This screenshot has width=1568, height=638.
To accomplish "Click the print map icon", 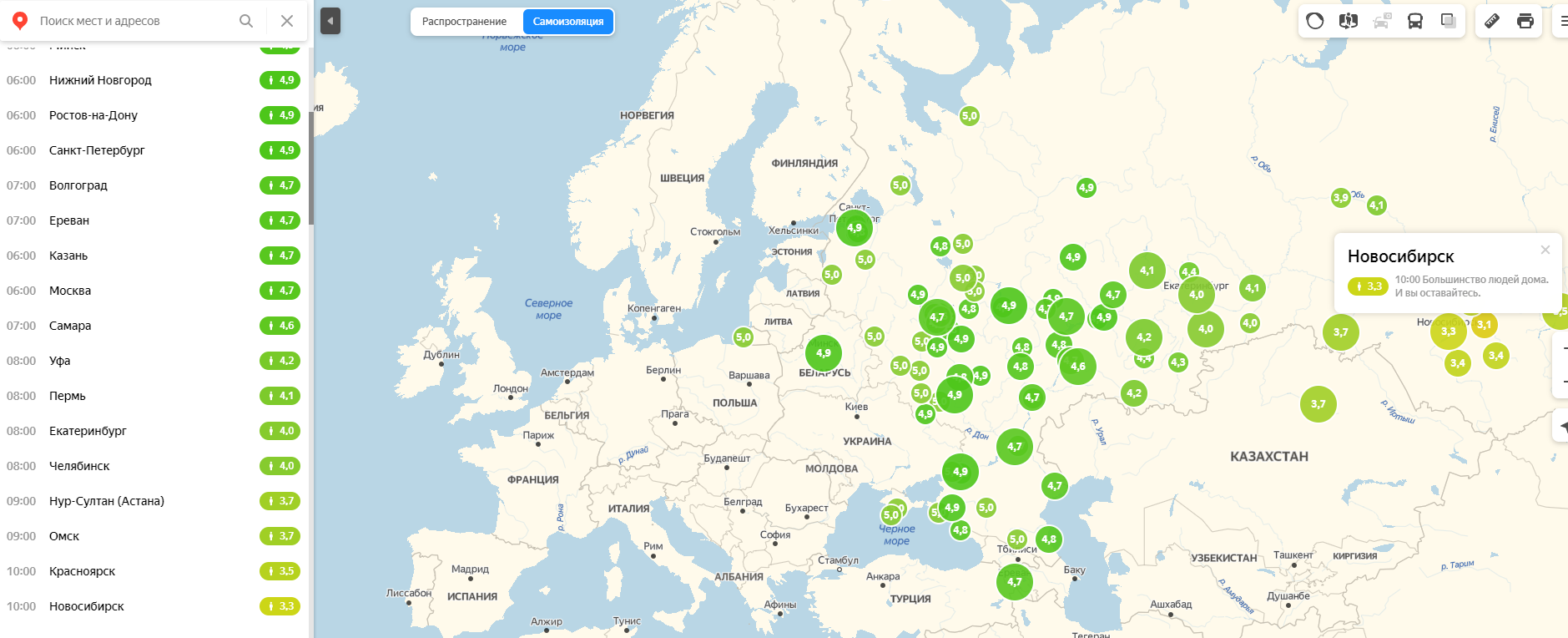I will (x=1525, y=21).
